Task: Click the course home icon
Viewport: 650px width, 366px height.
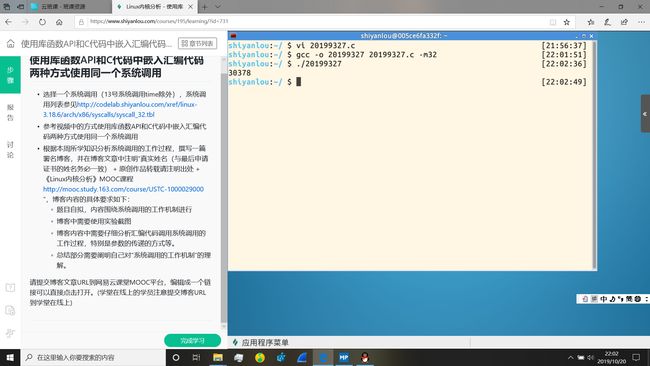Action: click(x=10, y=44)
